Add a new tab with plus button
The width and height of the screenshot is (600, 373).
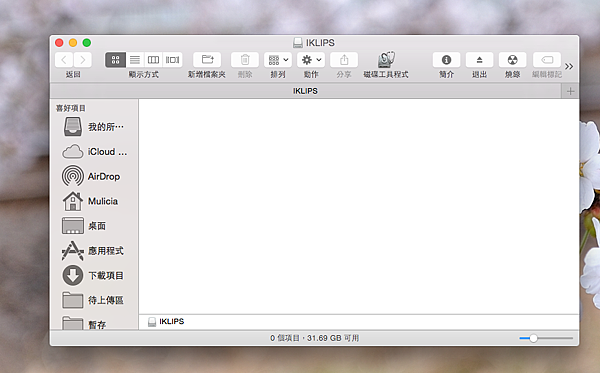click(570, 91)
